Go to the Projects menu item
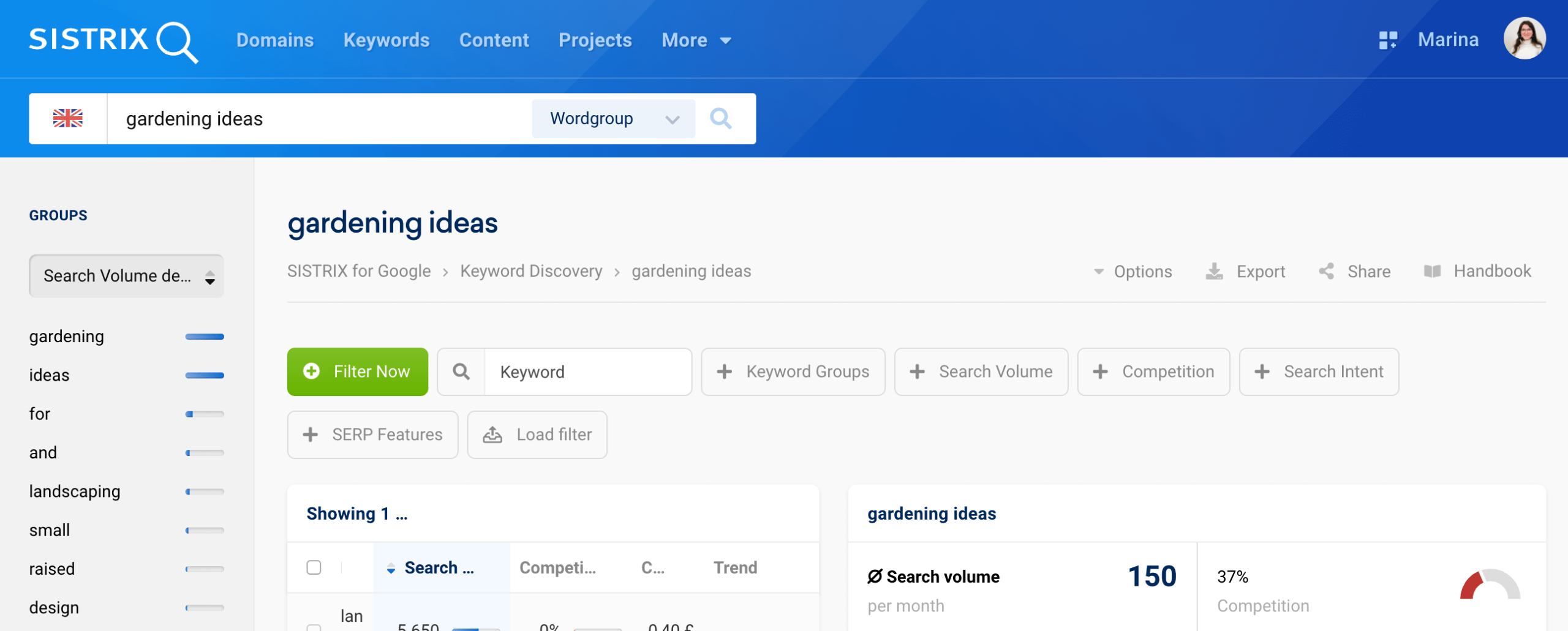1568x631 pixels. coord(595,40)
